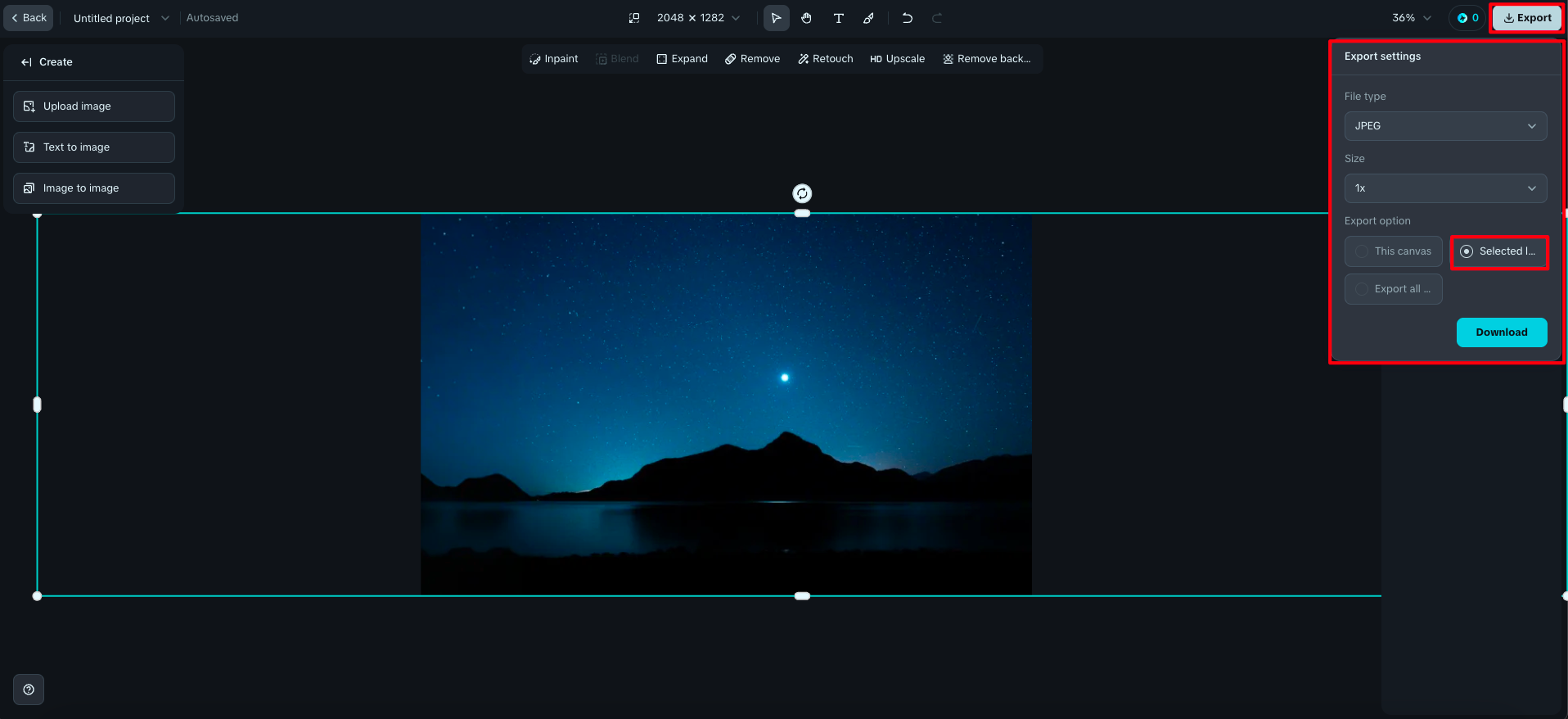
Task: Select the brush/pen drawing tool
Action: point(868,18)
